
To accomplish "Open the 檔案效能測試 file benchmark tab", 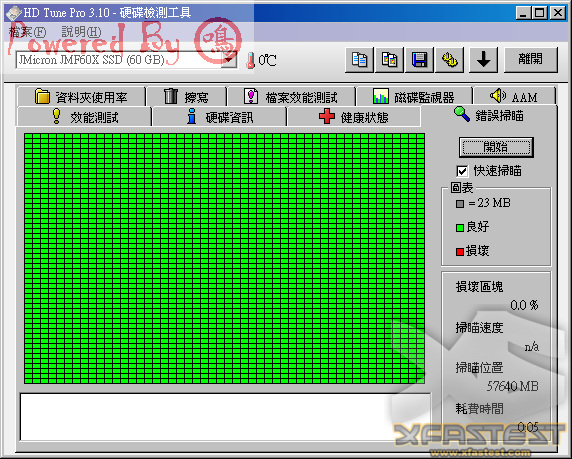I will [291, 97].
